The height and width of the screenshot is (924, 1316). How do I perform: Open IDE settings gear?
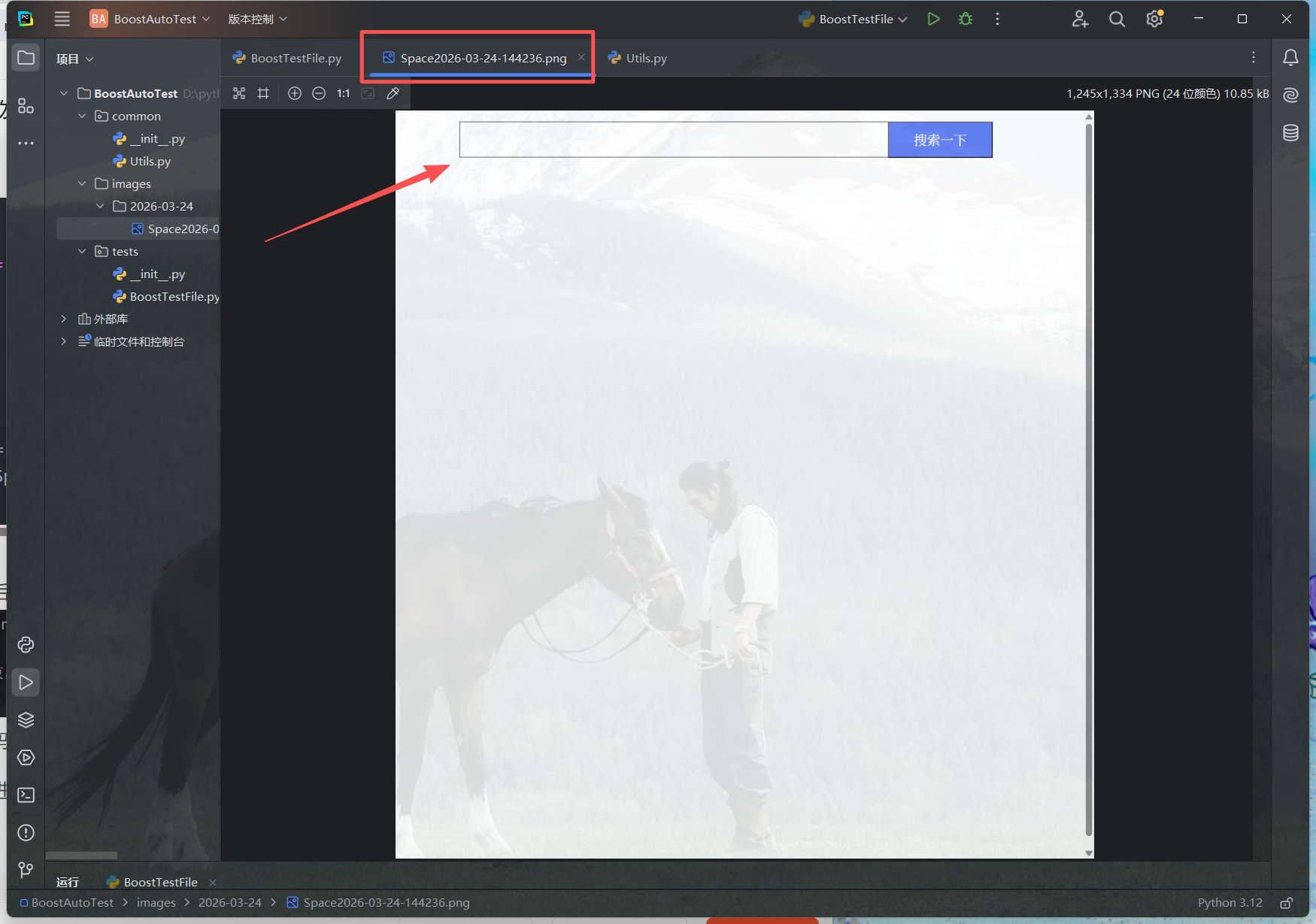(1155, 19)
